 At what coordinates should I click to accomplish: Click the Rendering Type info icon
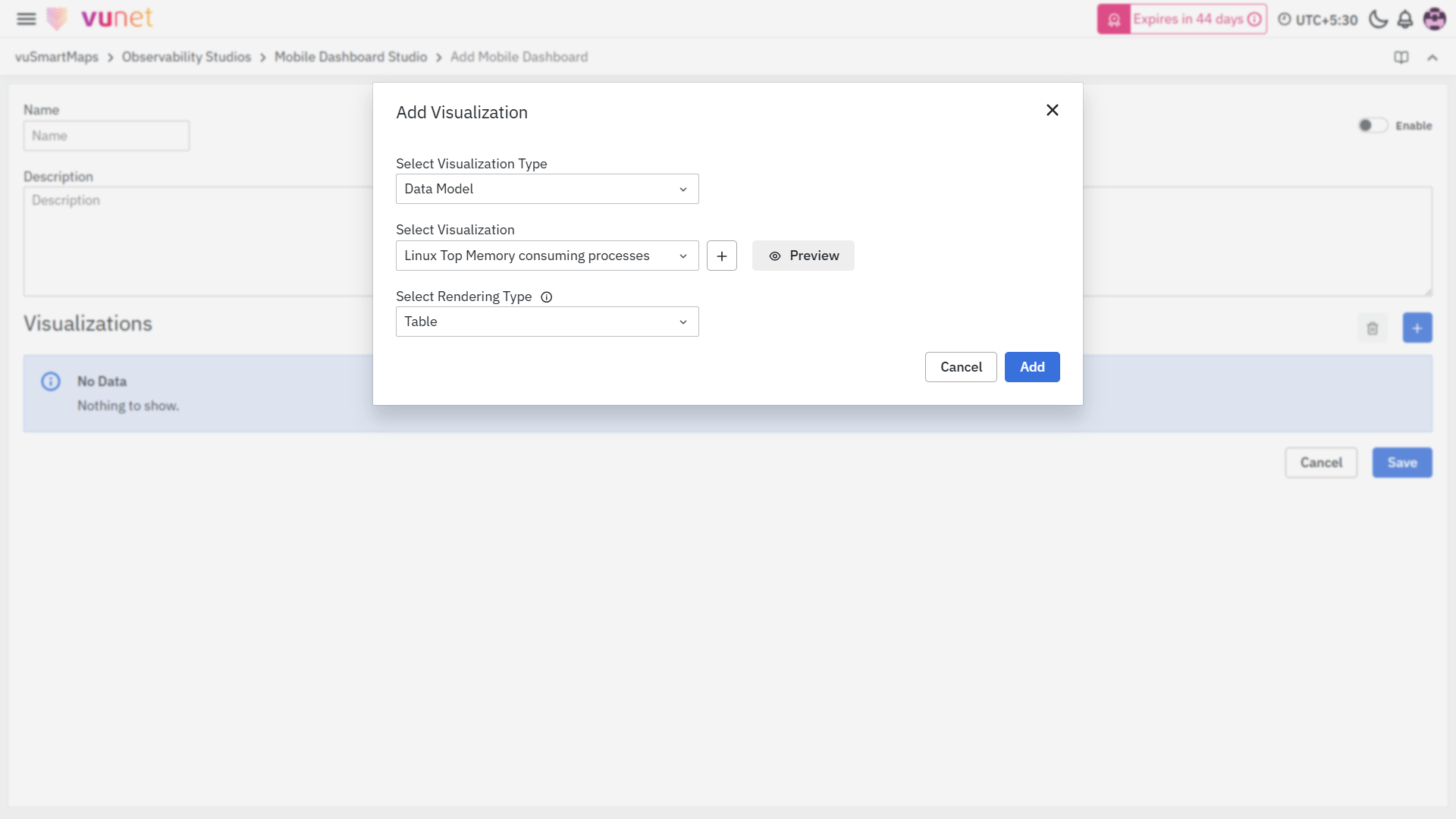tap(546, 297)
